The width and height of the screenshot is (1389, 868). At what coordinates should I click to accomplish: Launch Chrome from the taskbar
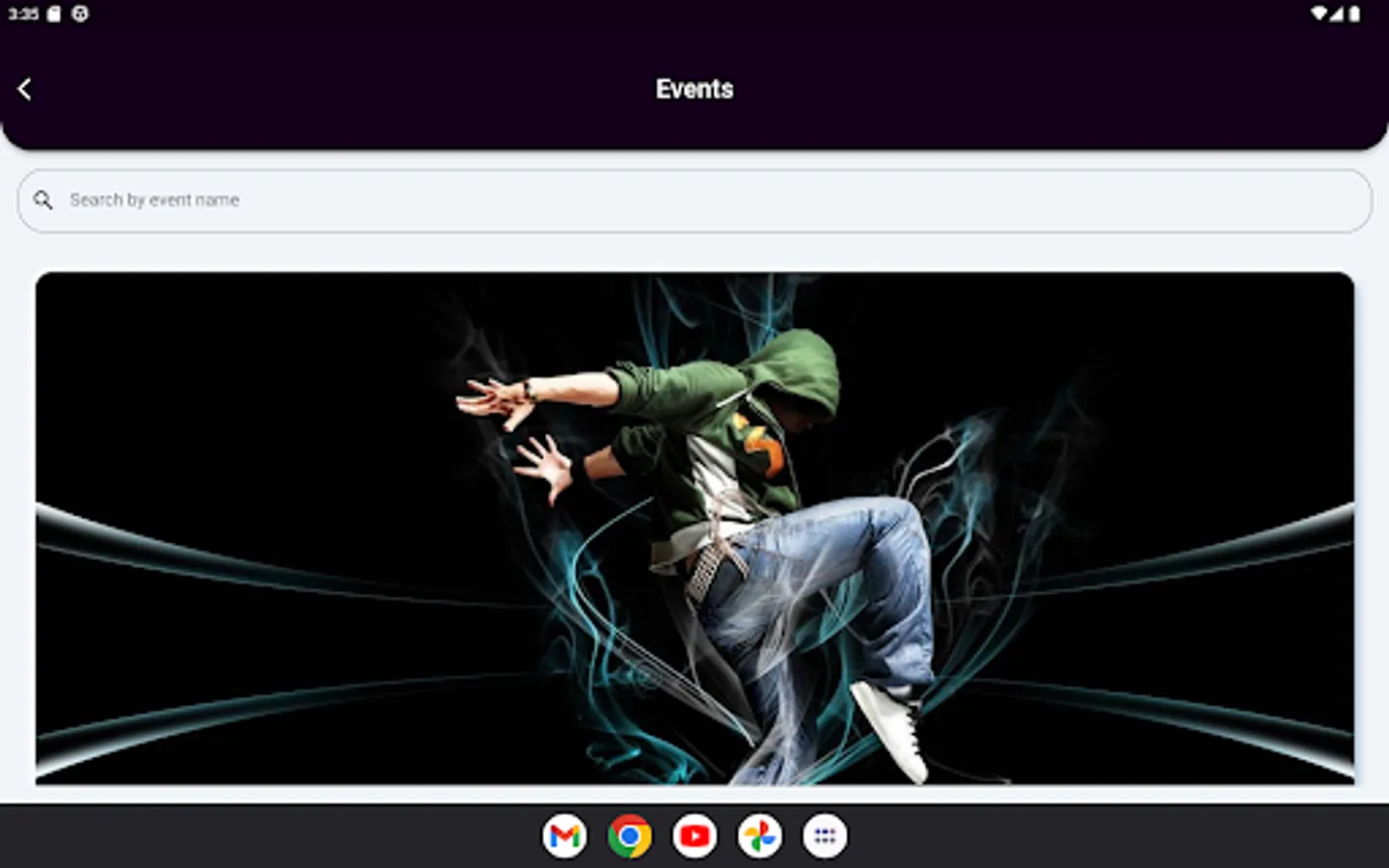[x=630, y=836]
